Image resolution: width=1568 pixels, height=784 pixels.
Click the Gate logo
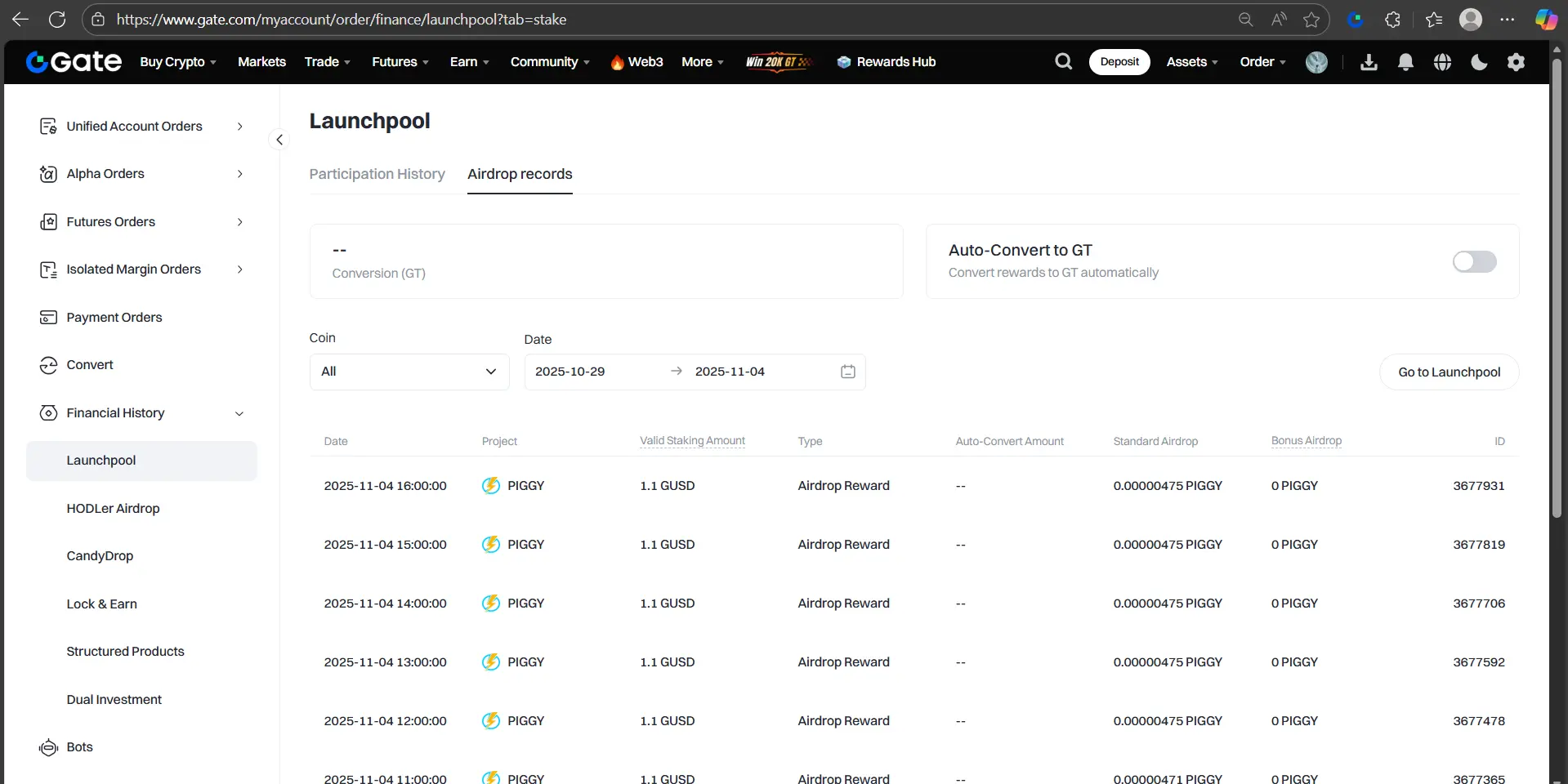pyautogui.click(x=74, y=62)
